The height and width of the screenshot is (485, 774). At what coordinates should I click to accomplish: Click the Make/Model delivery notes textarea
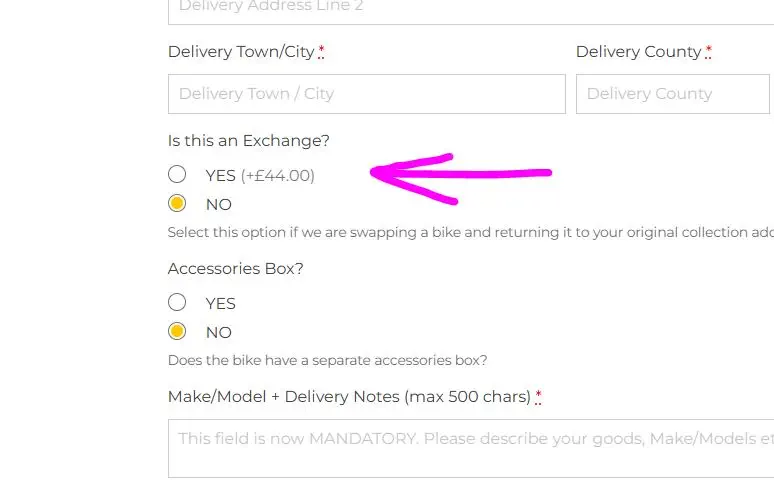[x=470, y=447]
